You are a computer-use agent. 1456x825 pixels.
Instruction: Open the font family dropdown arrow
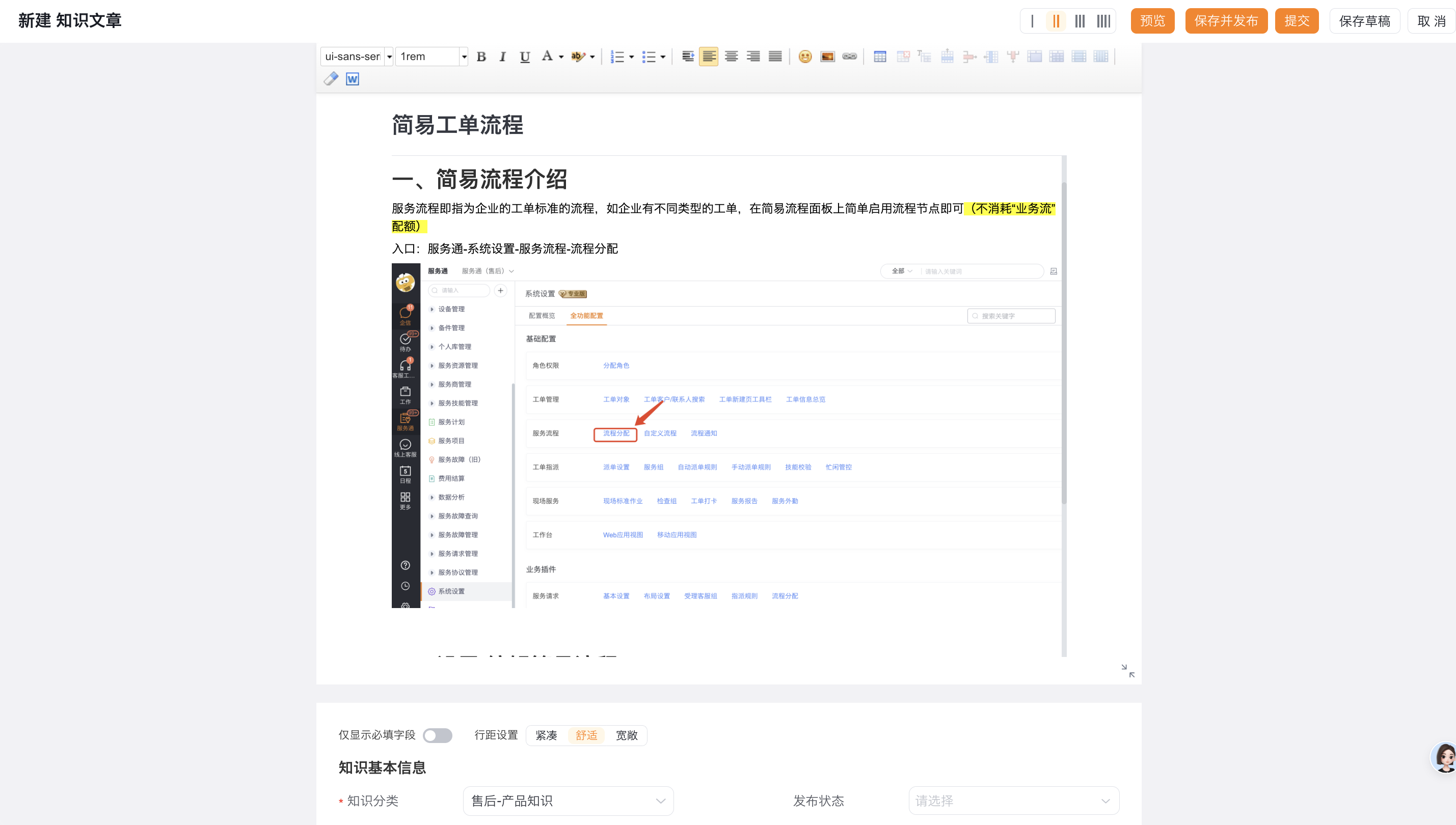click(389, 57)
